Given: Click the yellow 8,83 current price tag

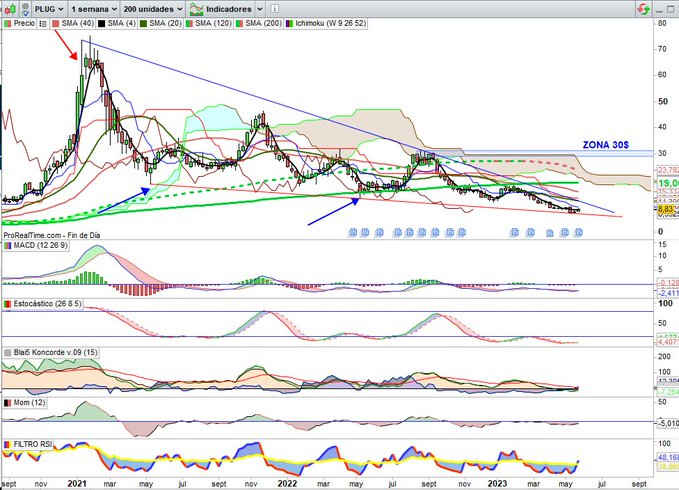Looking at the screenshot, I should 665,209.
